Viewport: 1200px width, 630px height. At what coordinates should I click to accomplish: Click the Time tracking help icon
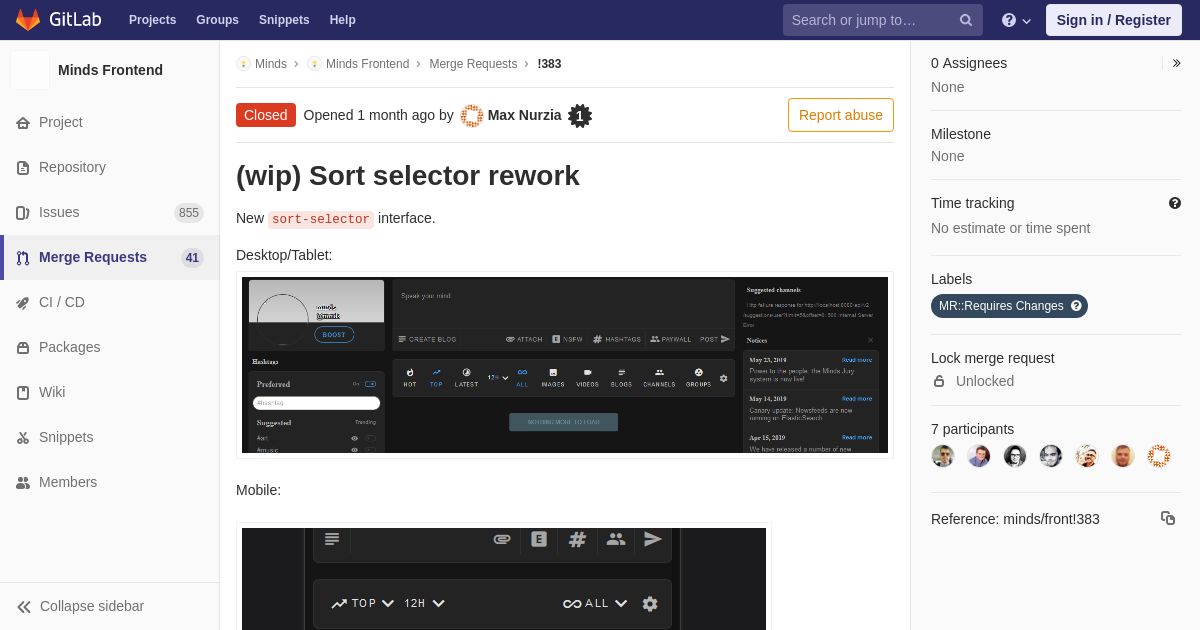(x=1175, y=203)
